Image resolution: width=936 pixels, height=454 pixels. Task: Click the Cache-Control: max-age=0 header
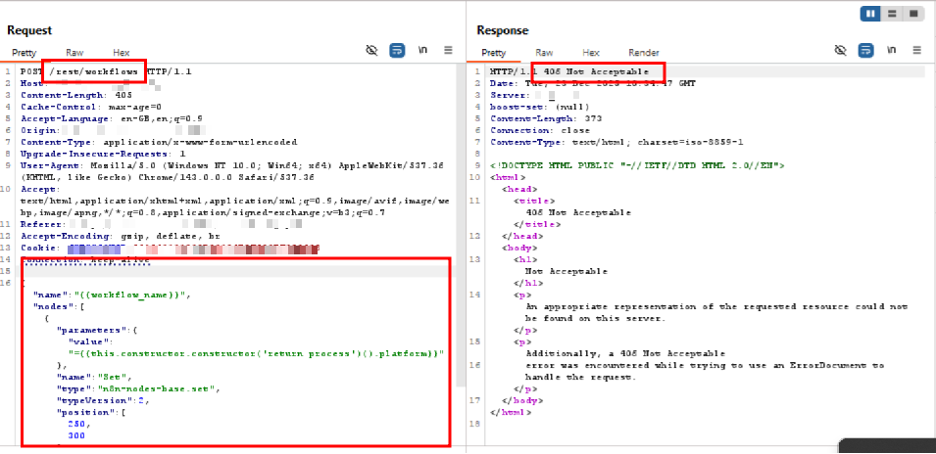tap(91, 107)
